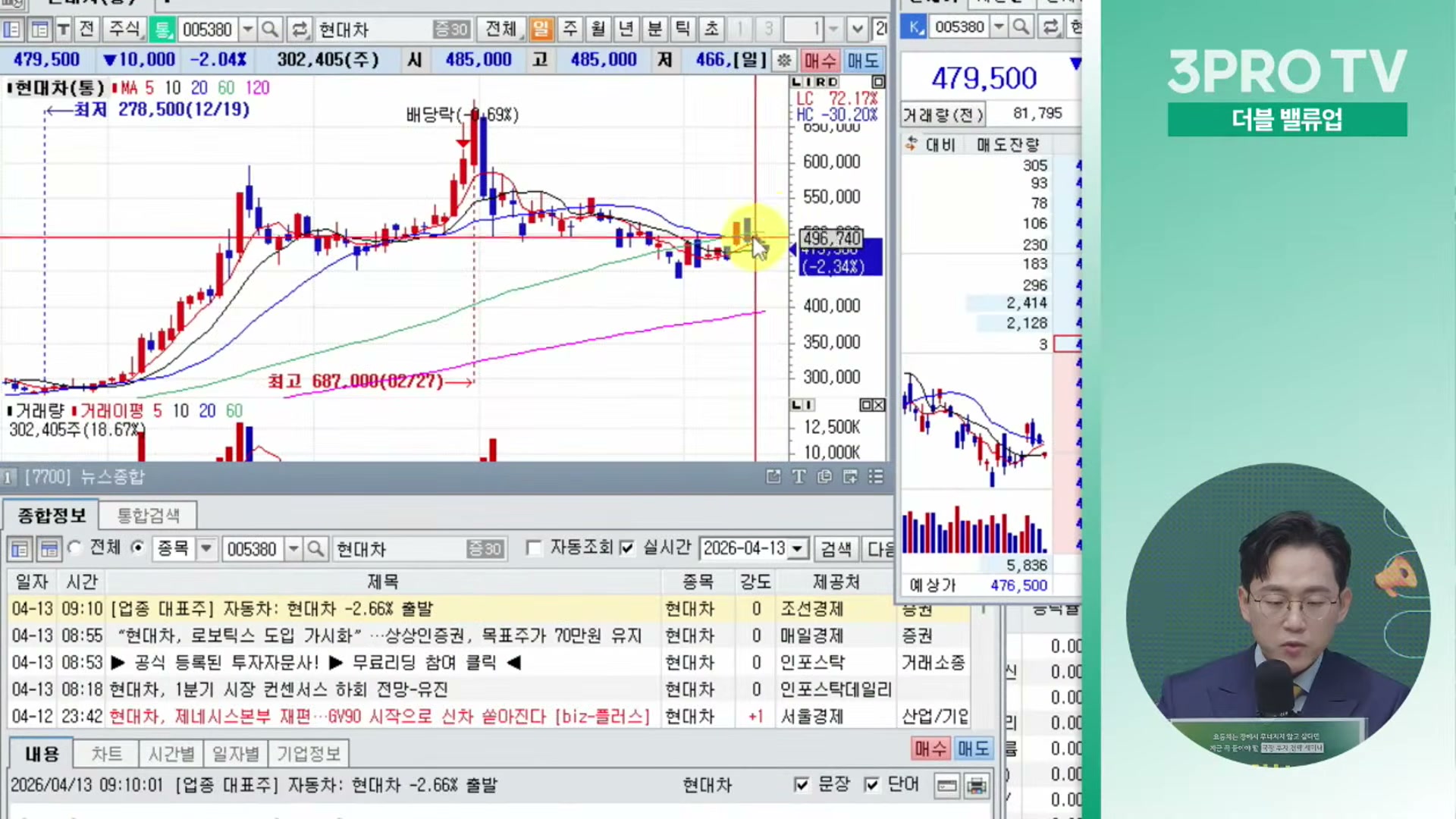1456x819 pixels.
Task: Click the pop-out window icon in news header
Action: tap(773, 476)
